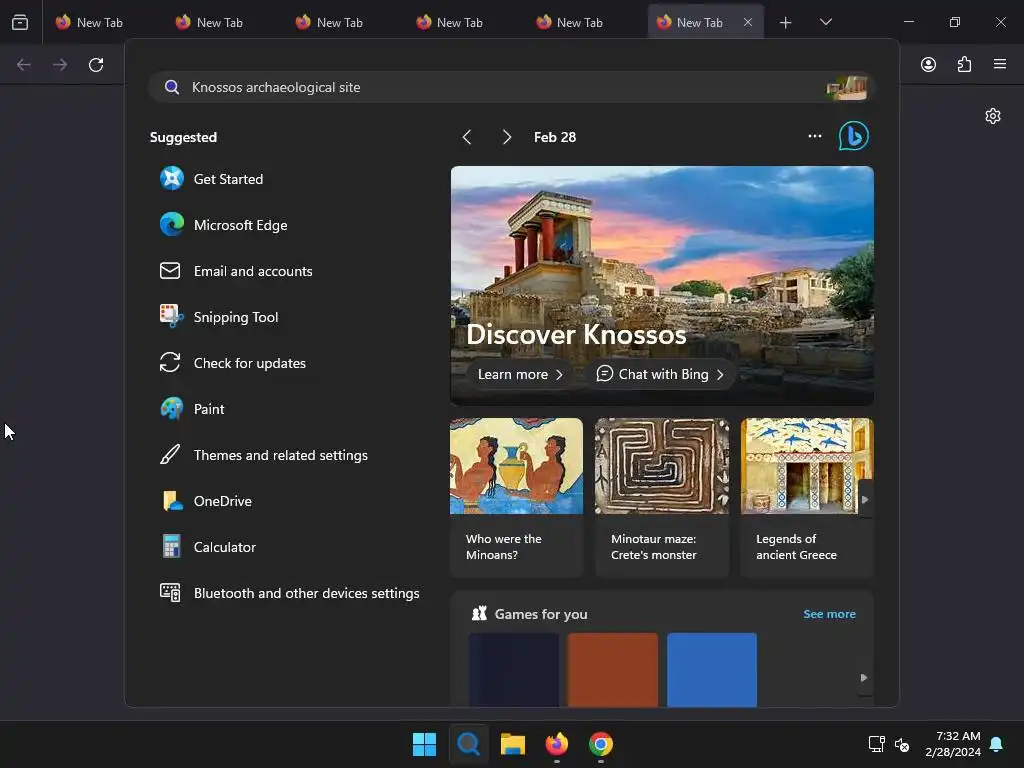
Task: Click taskbar Search icon
Action: 468,744
